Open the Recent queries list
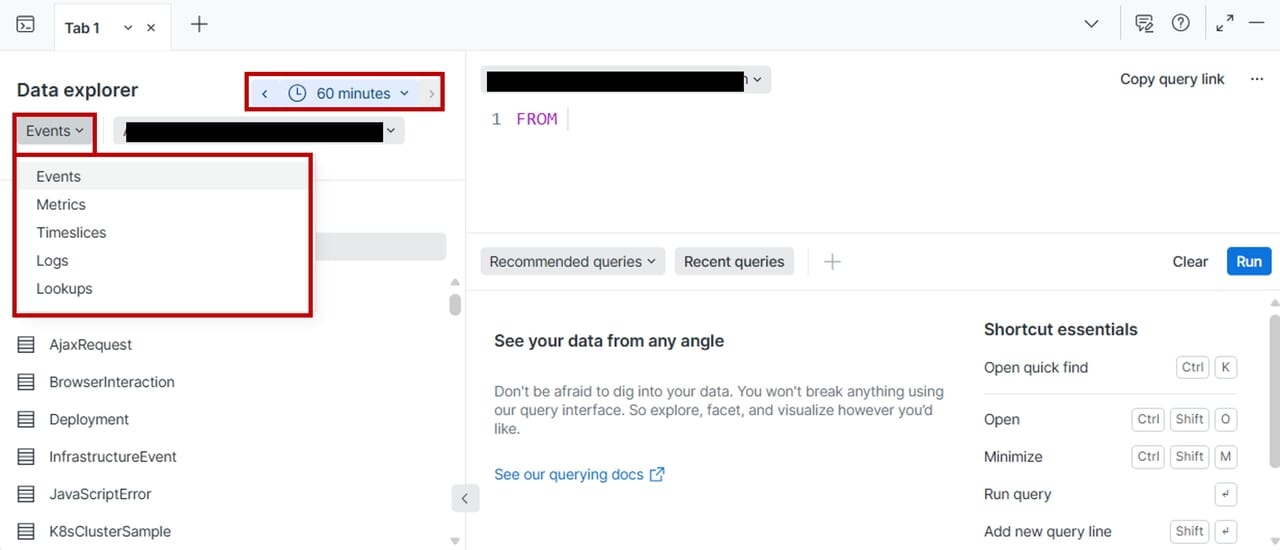The width and height of the screenshot is (1280, 550). click(734, 261)
